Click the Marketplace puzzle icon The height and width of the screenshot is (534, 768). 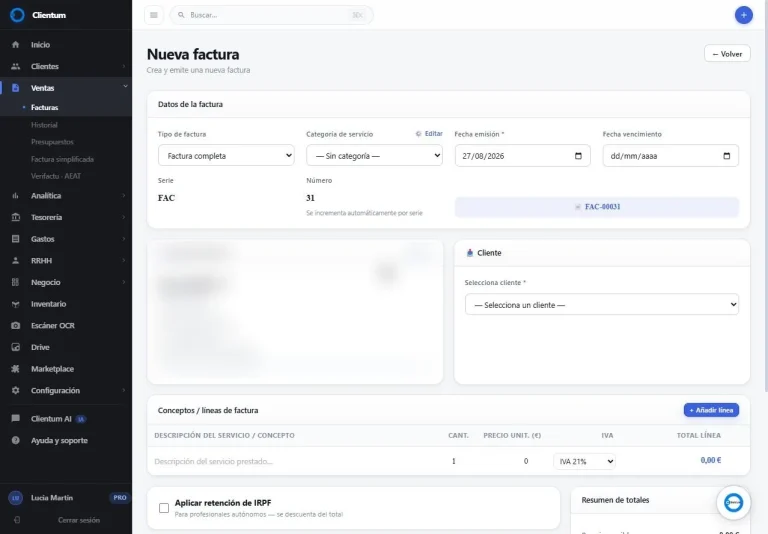[16, 368]
